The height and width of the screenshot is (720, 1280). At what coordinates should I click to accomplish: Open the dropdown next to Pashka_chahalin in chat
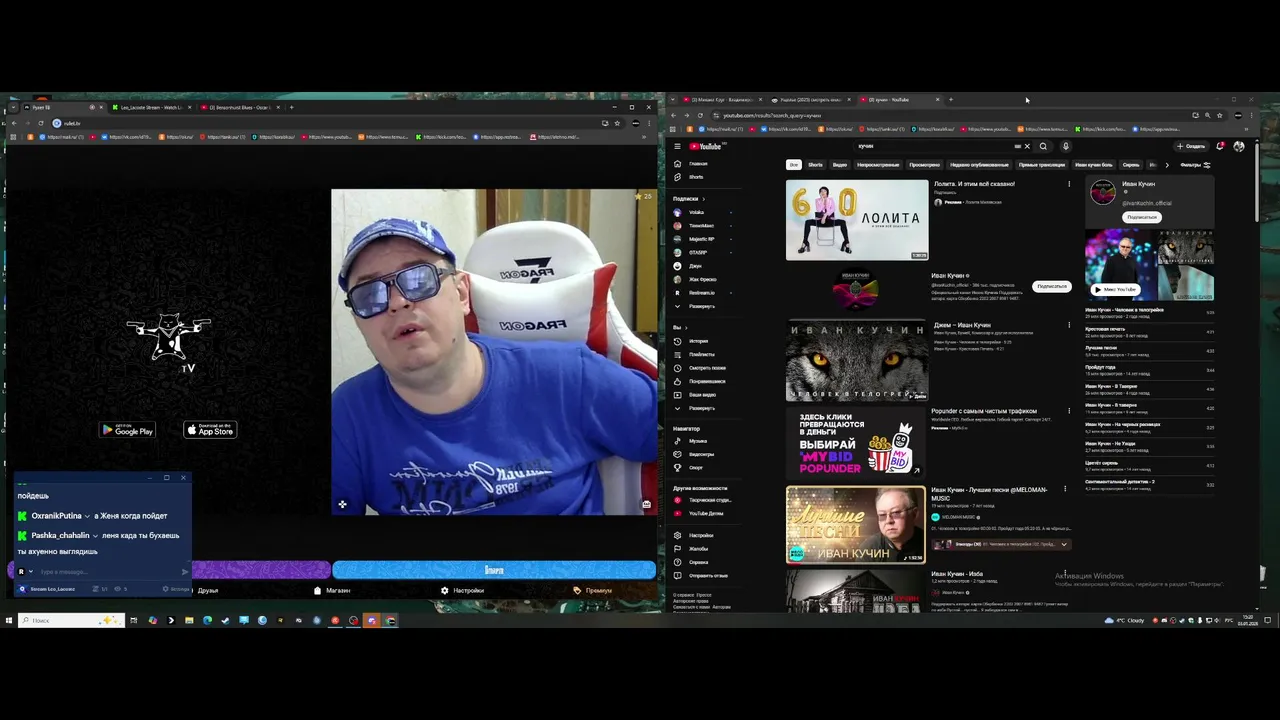click(x=95, y=536)
